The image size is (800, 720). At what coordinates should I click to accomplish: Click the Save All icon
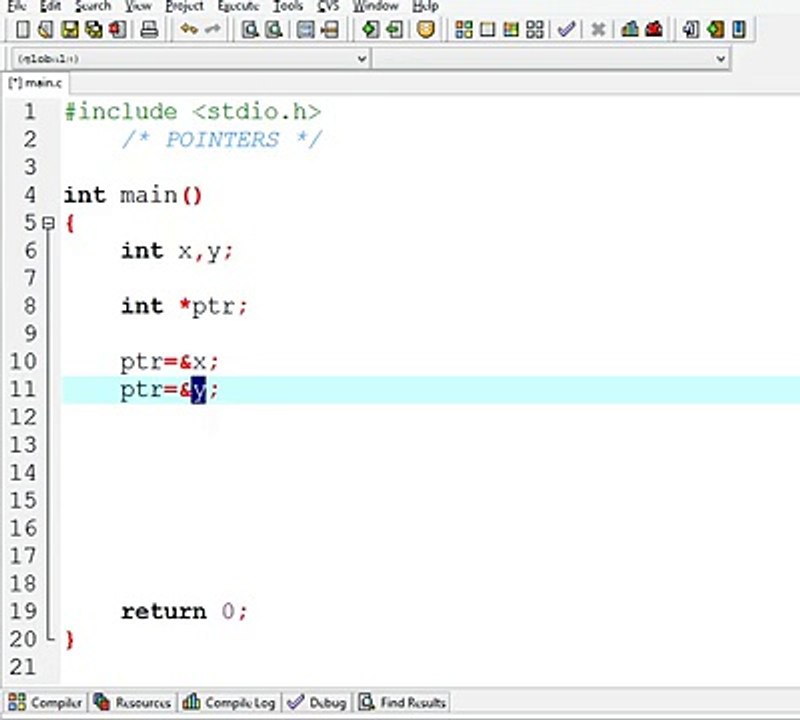click(x=94, y=29)
